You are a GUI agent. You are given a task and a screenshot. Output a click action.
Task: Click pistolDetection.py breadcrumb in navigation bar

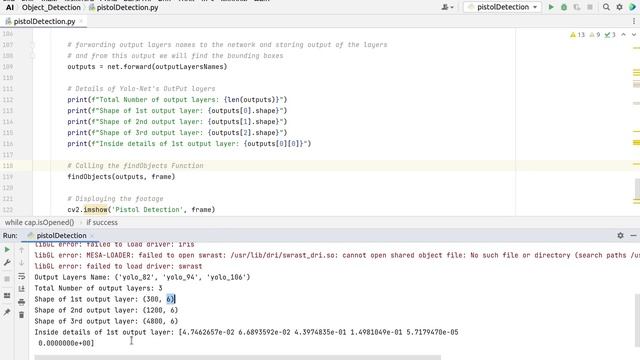pyautogui.click(x=124, y=7)
